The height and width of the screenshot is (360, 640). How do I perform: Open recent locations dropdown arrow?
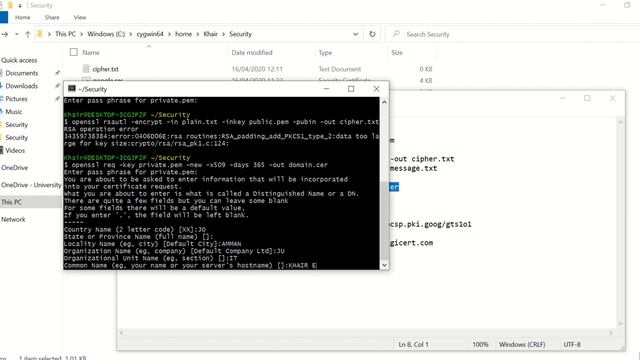(x=17, y=34)
